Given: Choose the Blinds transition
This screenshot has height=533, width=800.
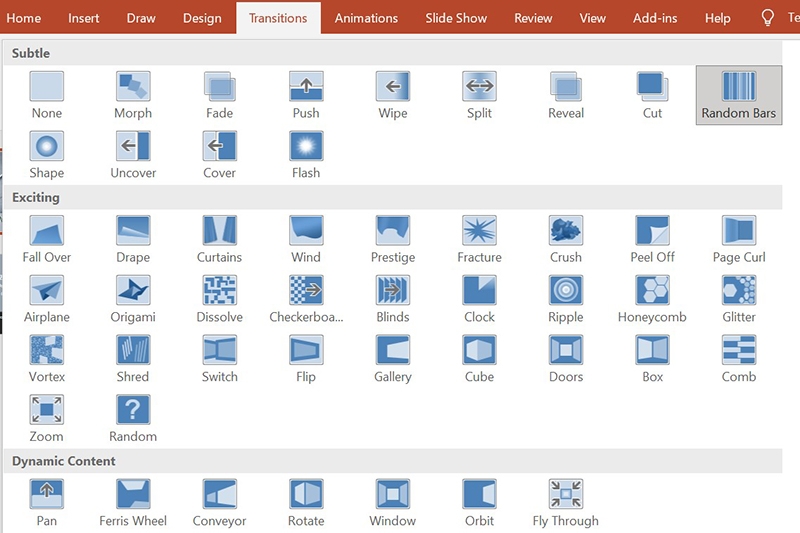Looking at the screenshot, I should click(x=393, y=299).
